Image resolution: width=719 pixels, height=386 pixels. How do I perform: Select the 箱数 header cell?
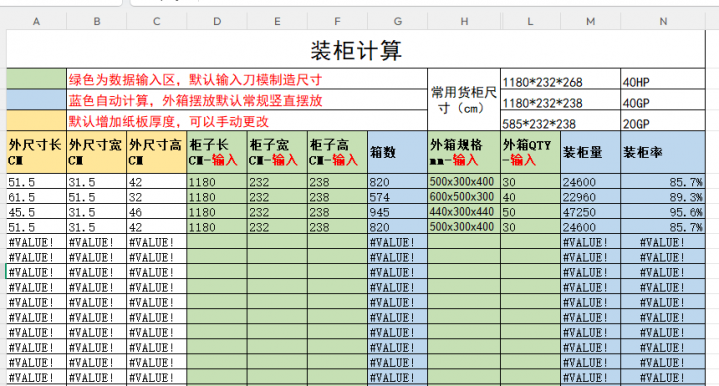point(398,152)
